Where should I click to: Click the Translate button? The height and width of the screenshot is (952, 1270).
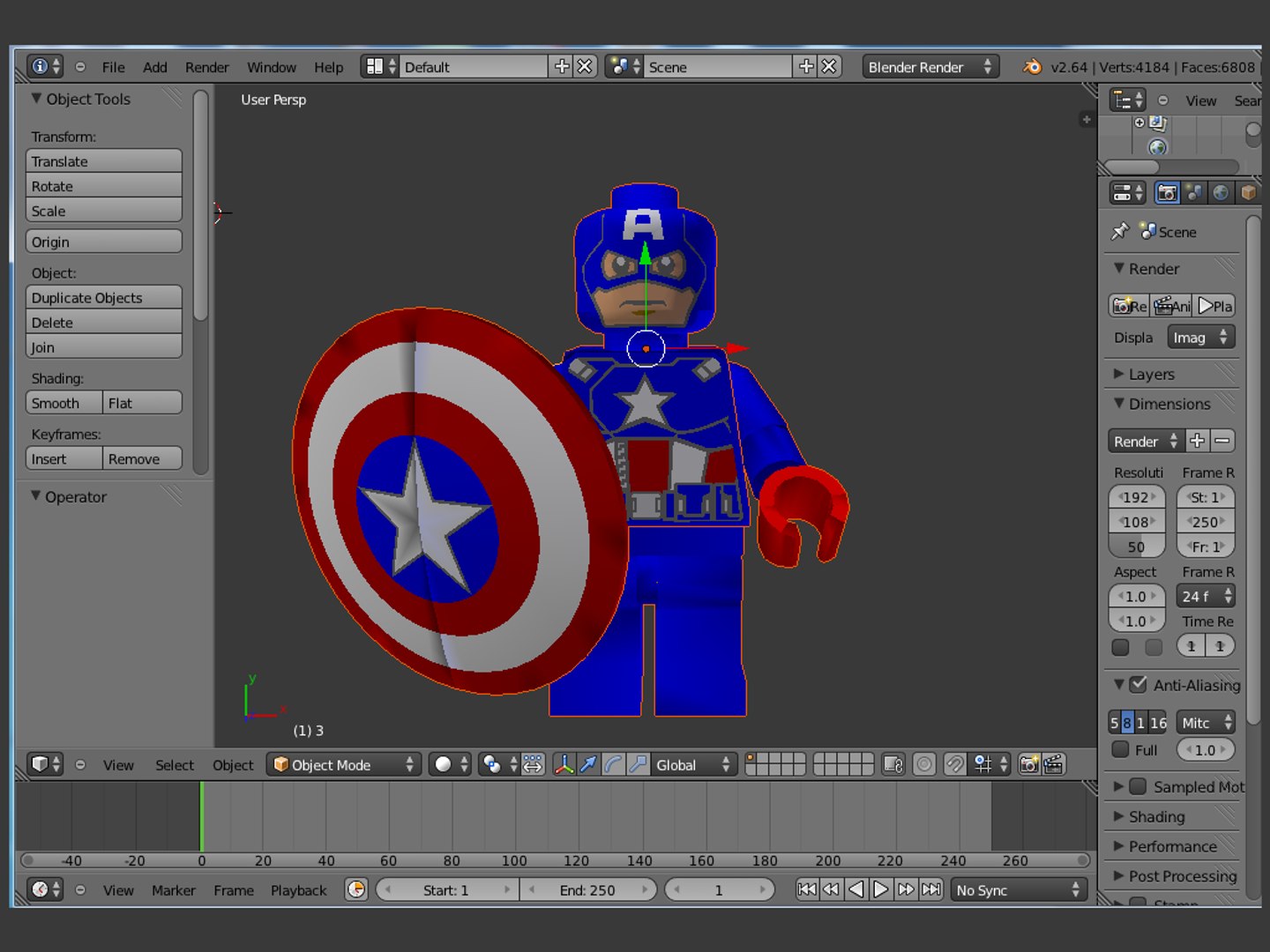tap(104, 161)
